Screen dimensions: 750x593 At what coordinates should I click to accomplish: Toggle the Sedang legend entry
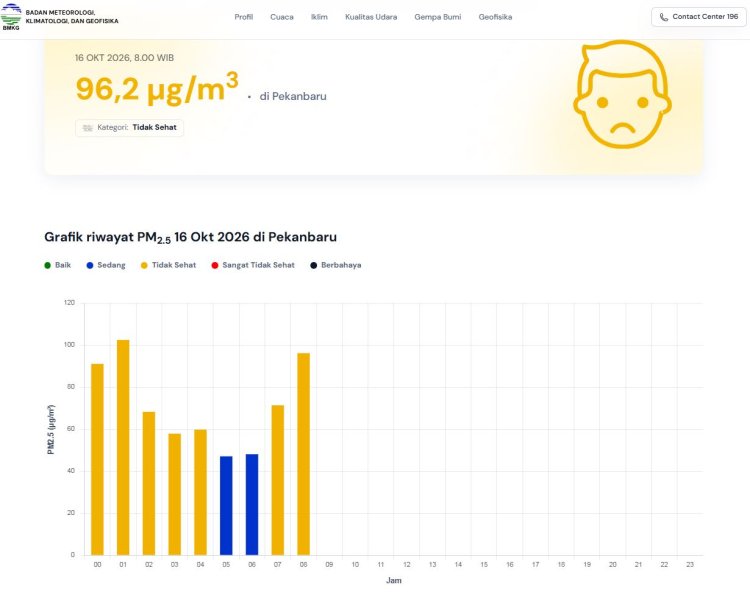(x=106, y=265)
